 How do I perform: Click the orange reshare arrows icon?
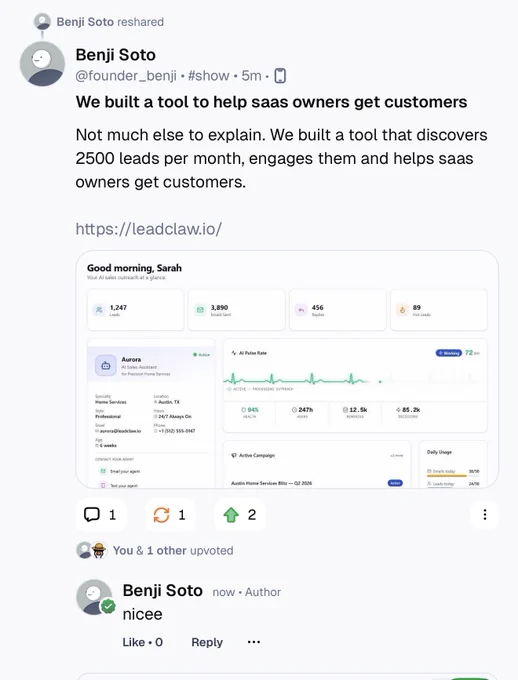(161, 515)
